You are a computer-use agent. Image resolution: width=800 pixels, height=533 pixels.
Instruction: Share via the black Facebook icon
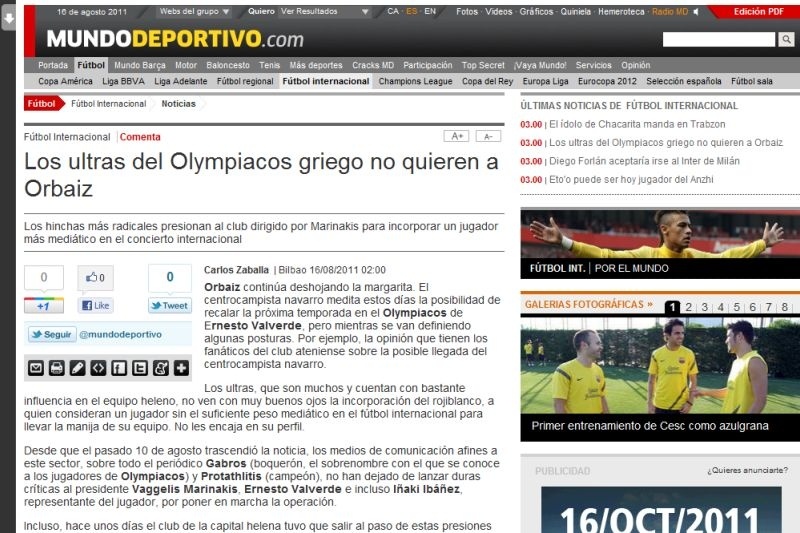pyautogui.click(x=119, y=368)
